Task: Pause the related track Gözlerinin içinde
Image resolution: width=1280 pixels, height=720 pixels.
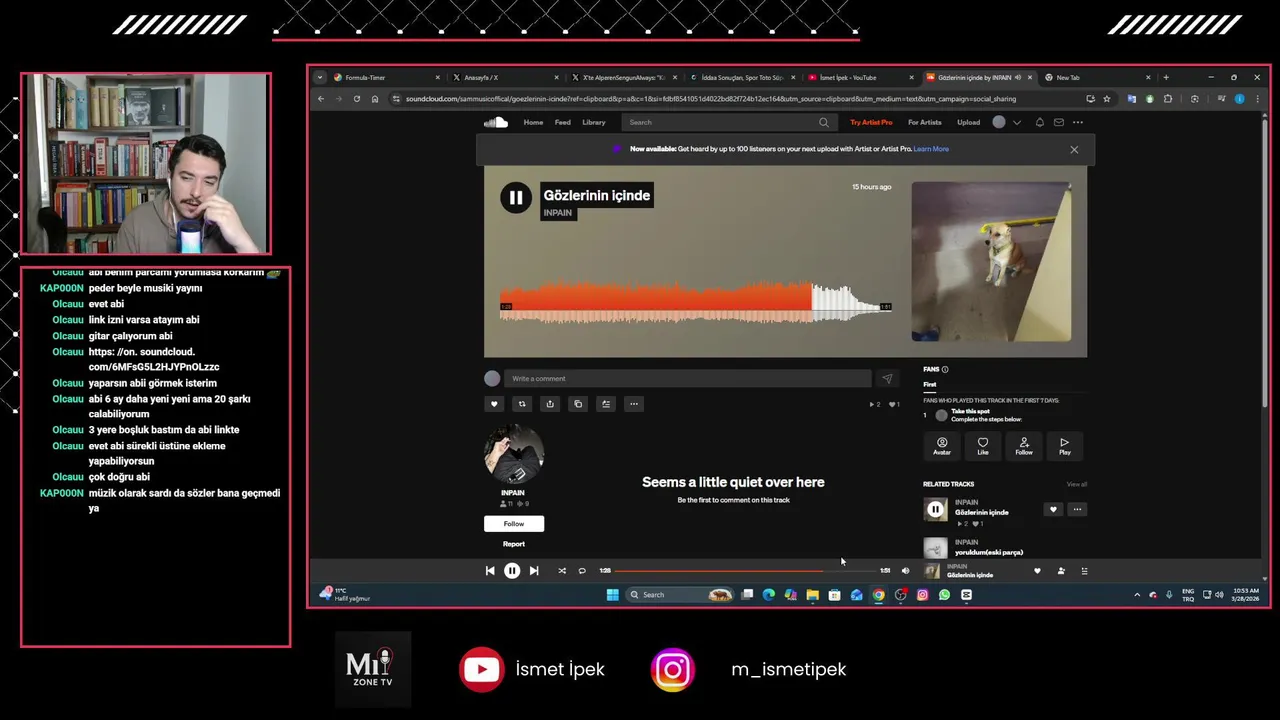Action: pos(935,510)
